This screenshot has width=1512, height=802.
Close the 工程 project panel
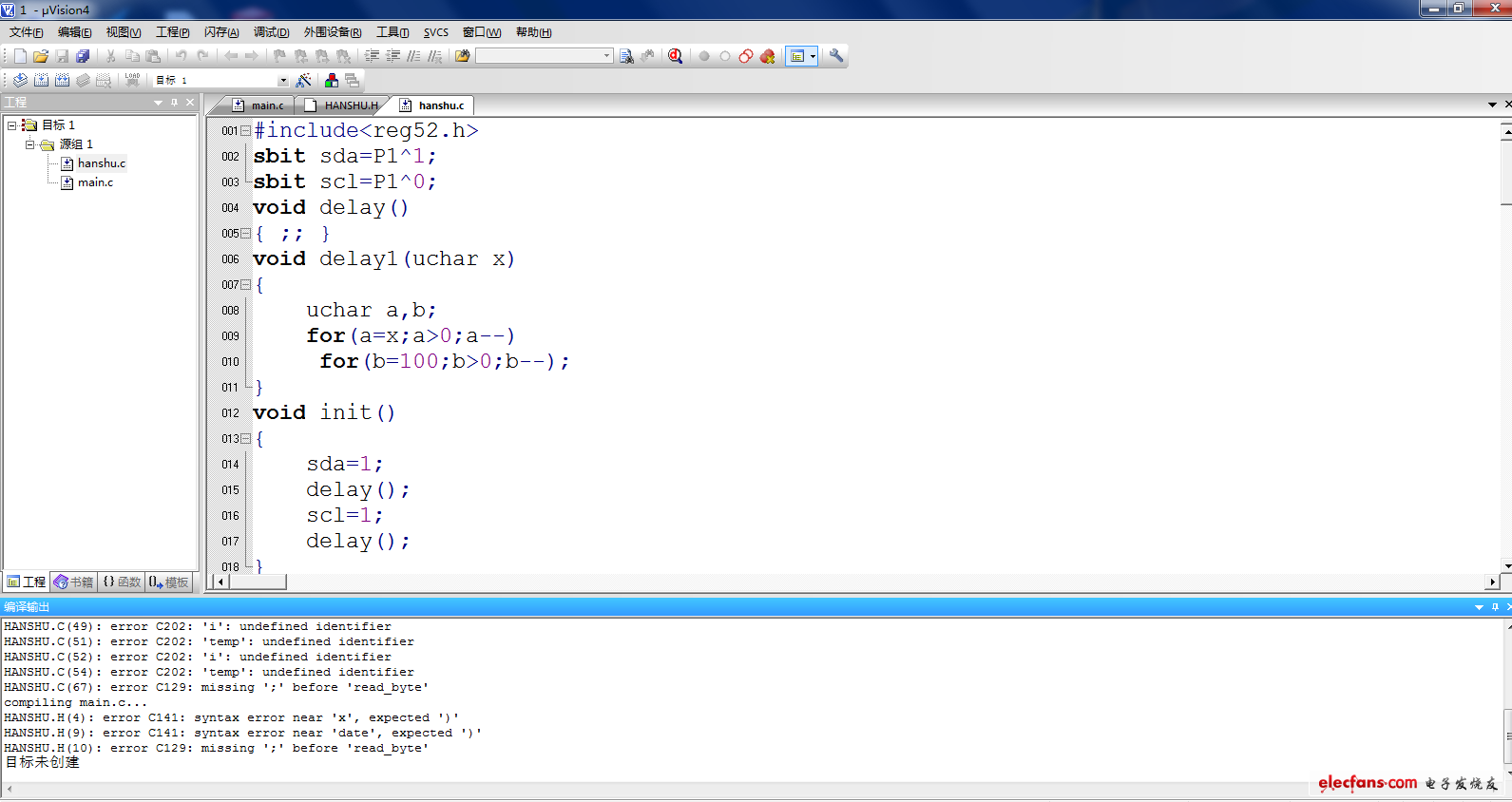pyautogui.click(x=190, y=102)
